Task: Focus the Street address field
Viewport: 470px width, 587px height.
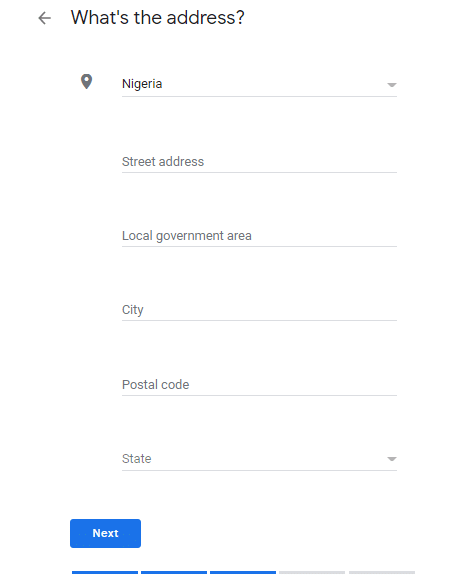Action: click(x=259, y=162)
